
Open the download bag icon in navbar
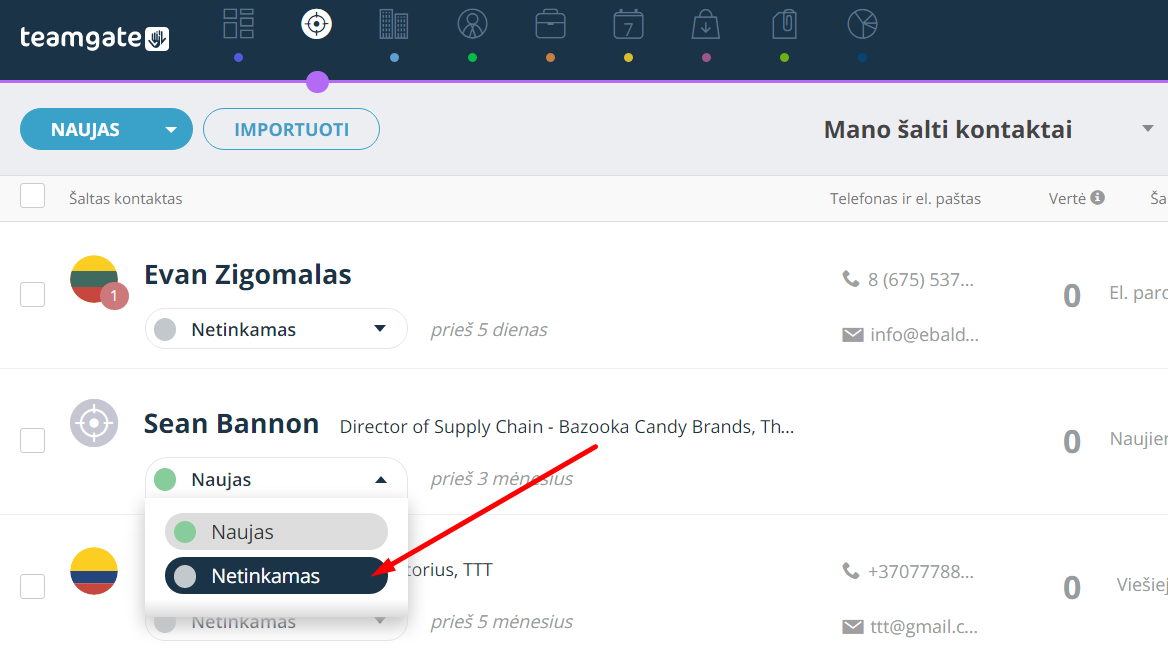pyautogui.click(x=705, y=24)
